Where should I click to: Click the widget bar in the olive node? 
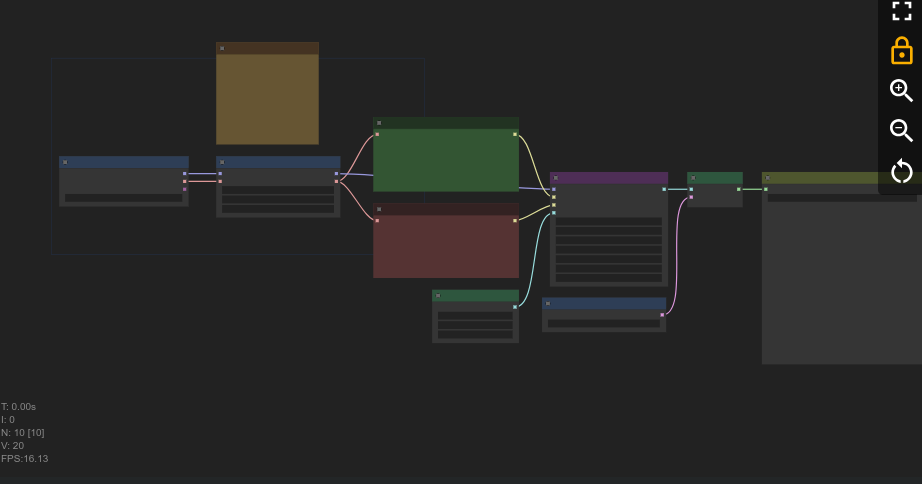[842, 198]
